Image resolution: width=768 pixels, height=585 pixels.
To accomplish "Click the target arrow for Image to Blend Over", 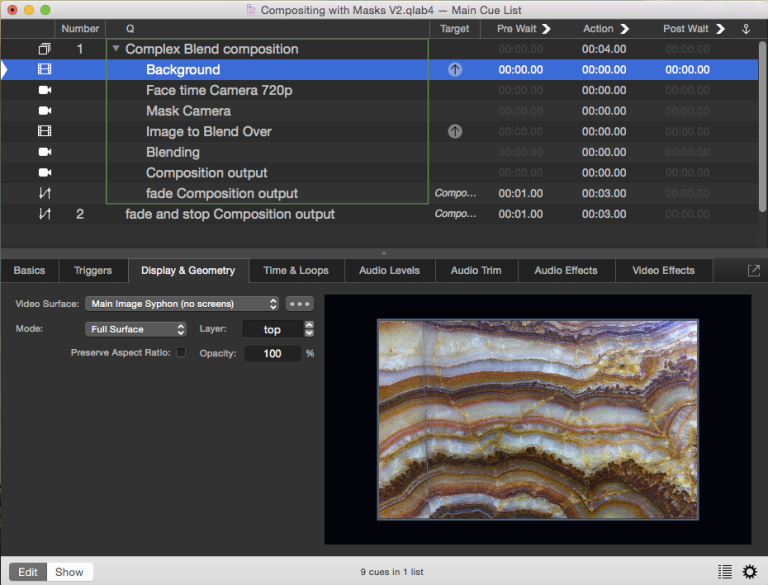I will point(455,131).
